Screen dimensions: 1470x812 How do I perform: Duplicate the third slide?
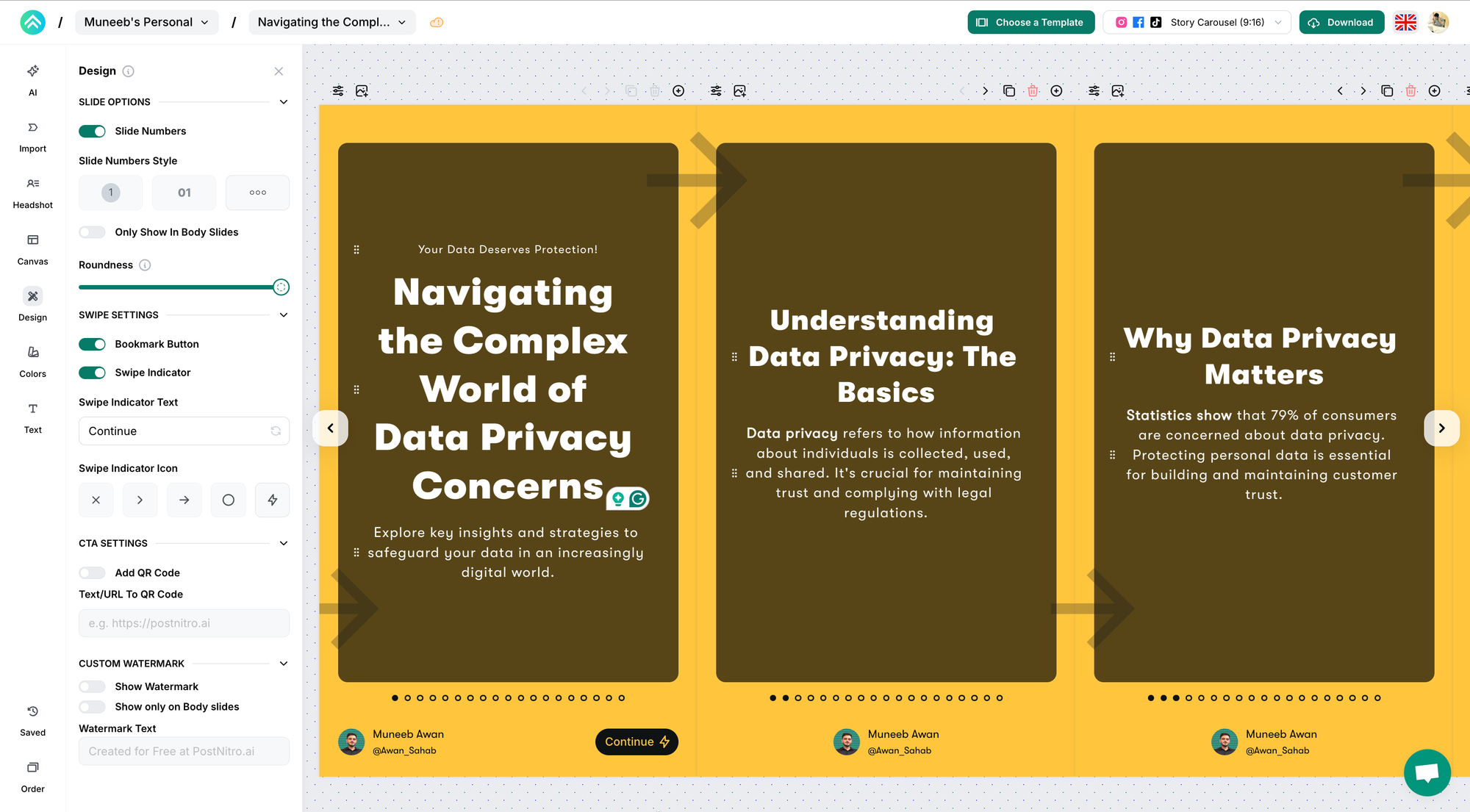[1387, 91]
